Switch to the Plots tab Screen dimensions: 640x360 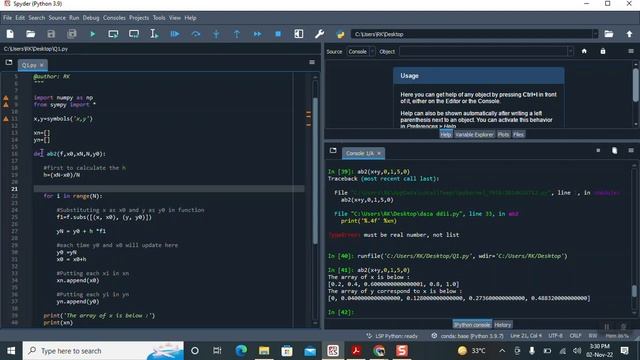click(x=503, y=134)
